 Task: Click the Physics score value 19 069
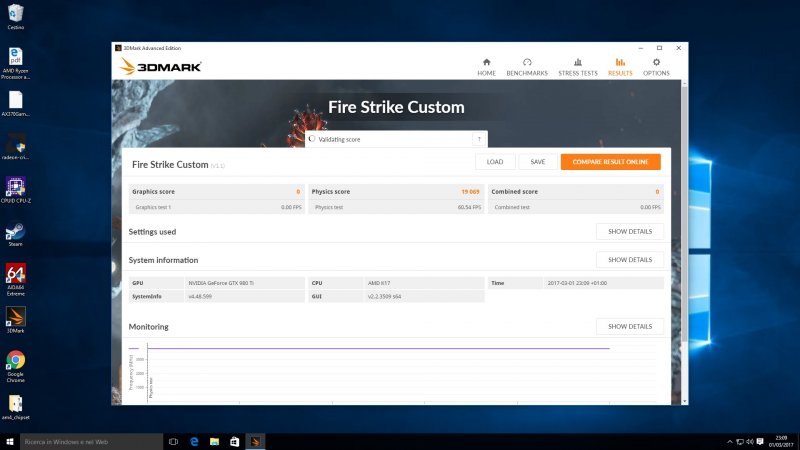click(470, 192)
